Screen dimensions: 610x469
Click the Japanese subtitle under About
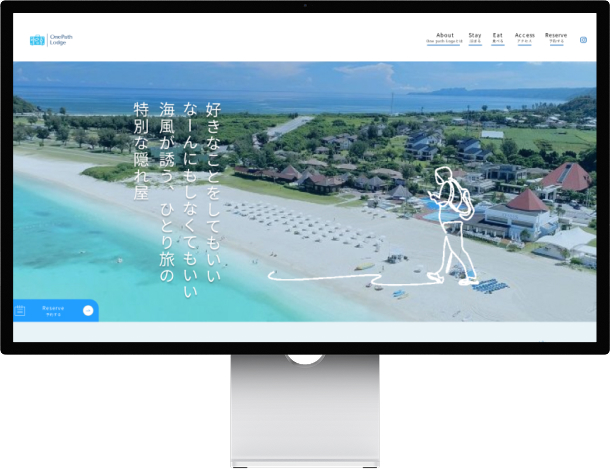click(445, 42)
